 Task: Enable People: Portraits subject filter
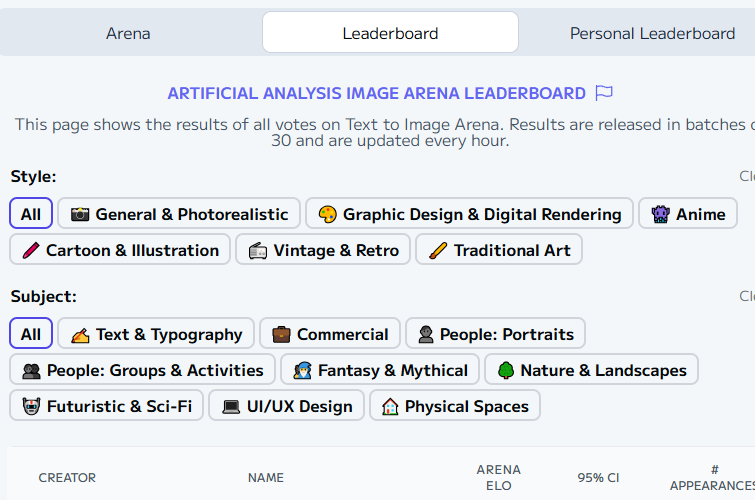[x=495, y=334]
